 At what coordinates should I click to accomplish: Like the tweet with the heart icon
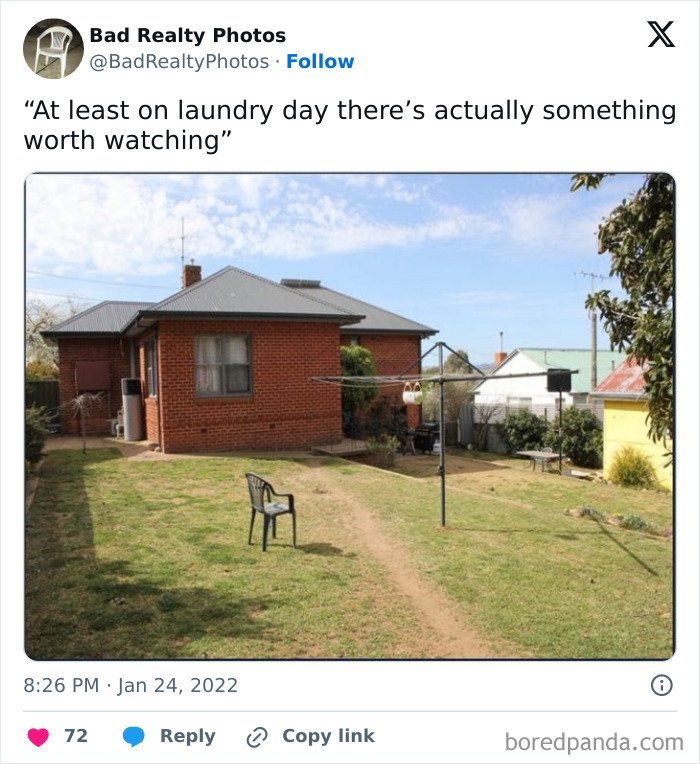pyautogui.click(x=38, y=737)
